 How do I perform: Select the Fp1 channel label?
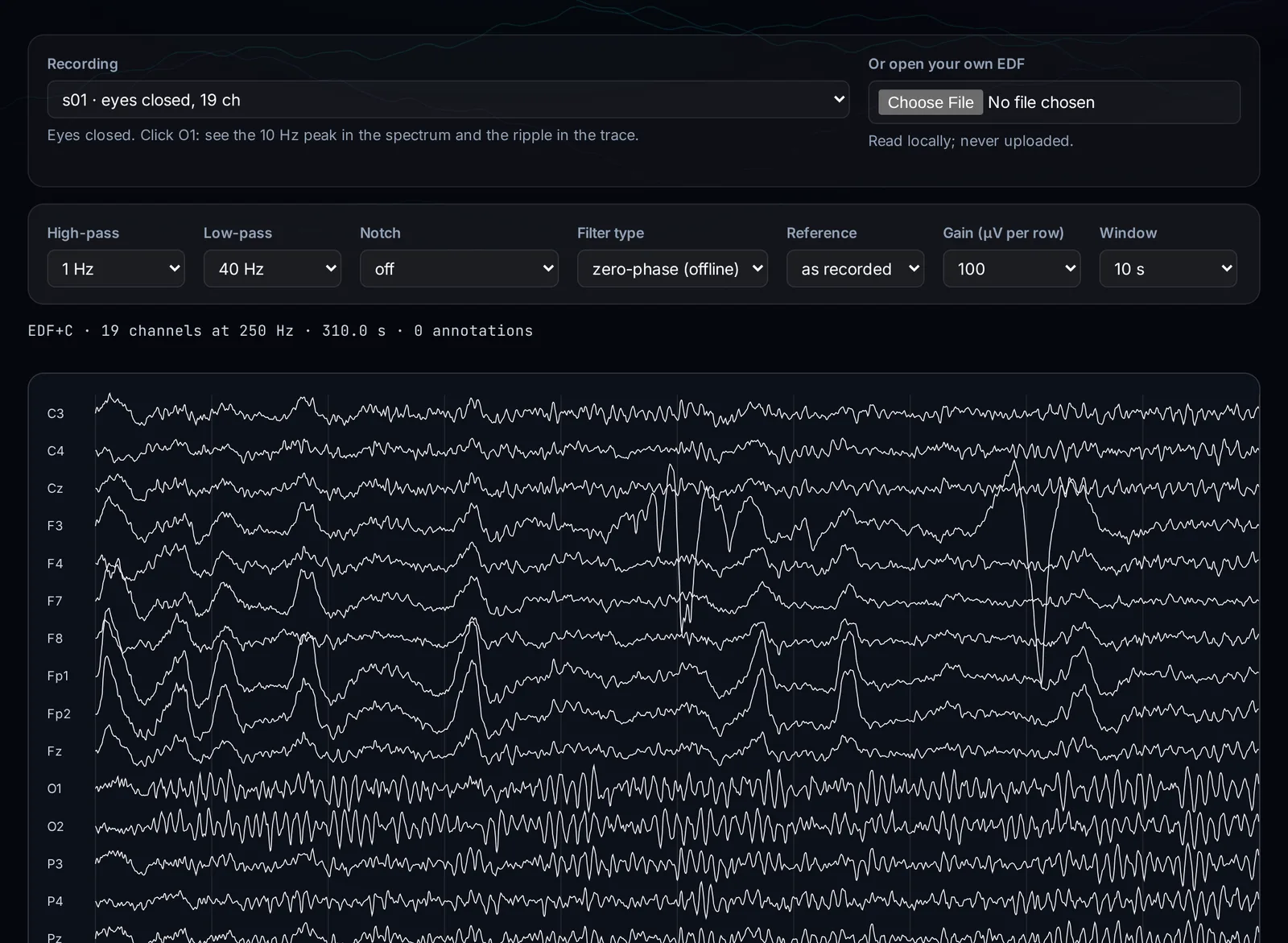pyautogui.click(x=58, y=676)
